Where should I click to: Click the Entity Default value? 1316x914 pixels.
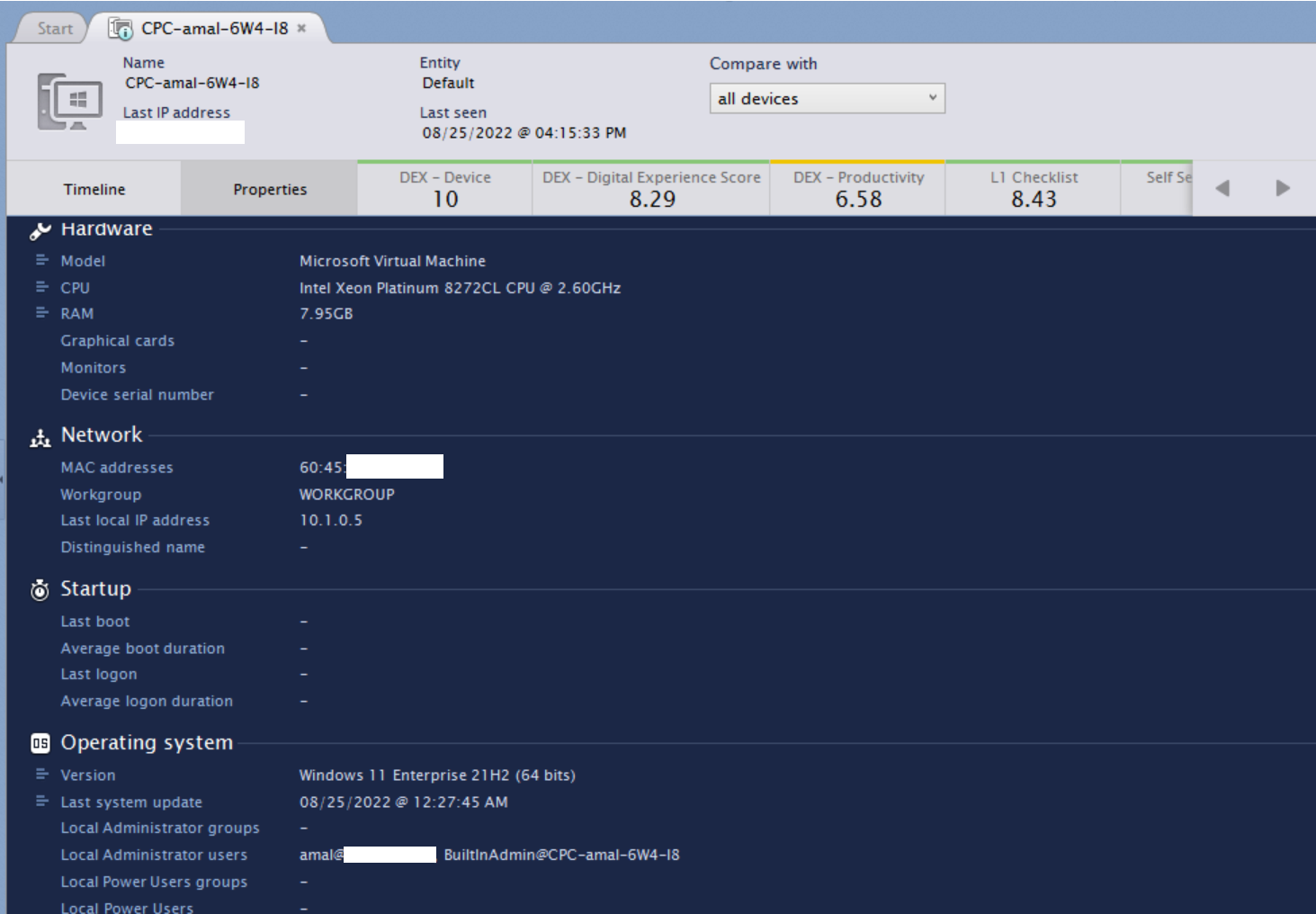click(448, 83)
